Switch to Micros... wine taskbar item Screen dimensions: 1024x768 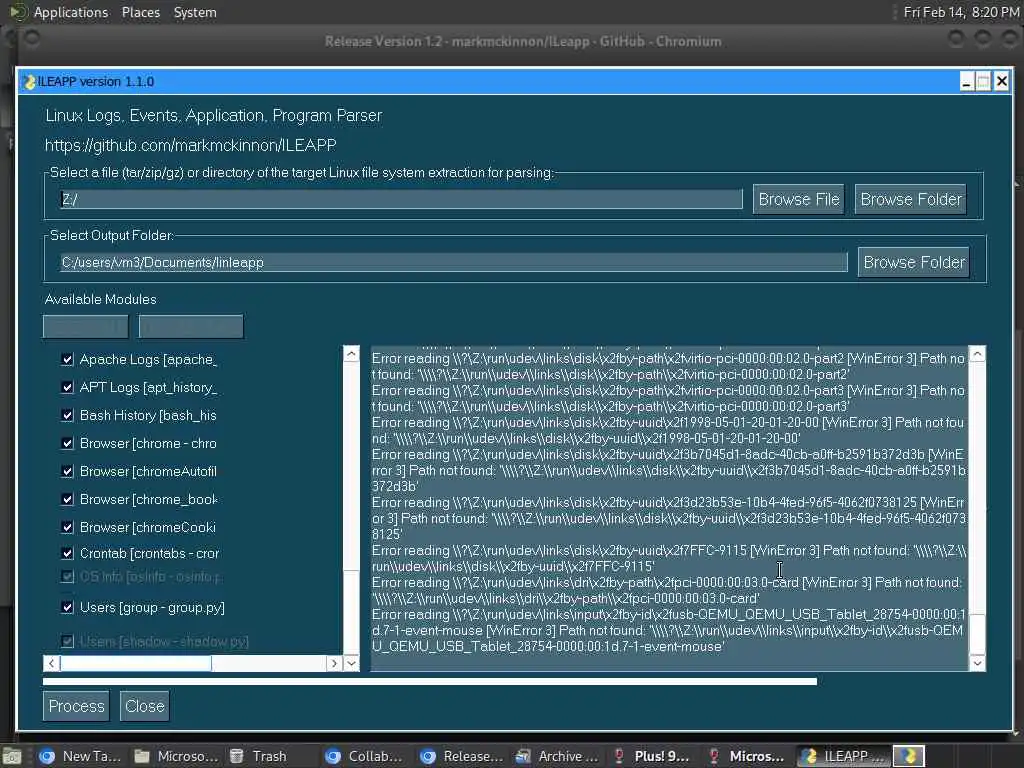click(747, 756)
